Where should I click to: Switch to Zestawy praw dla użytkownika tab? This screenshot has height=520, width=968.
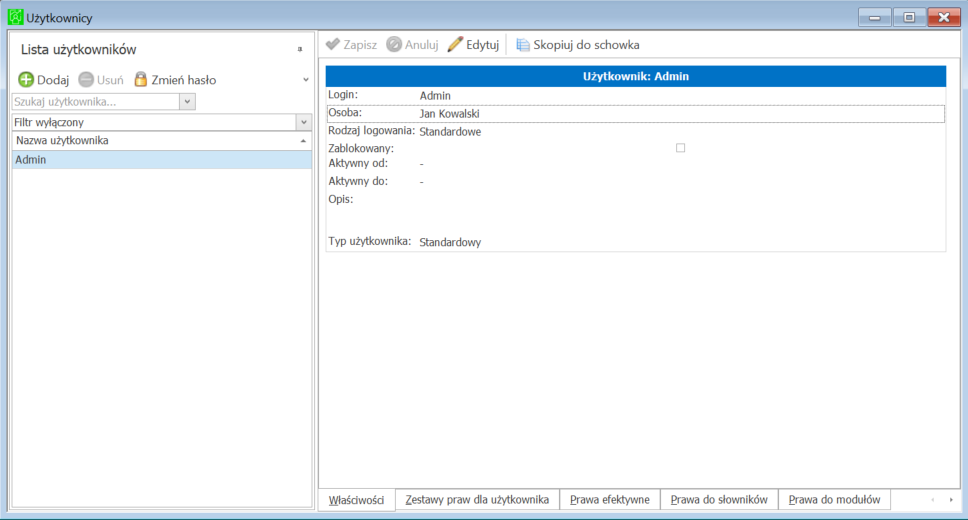477,500
